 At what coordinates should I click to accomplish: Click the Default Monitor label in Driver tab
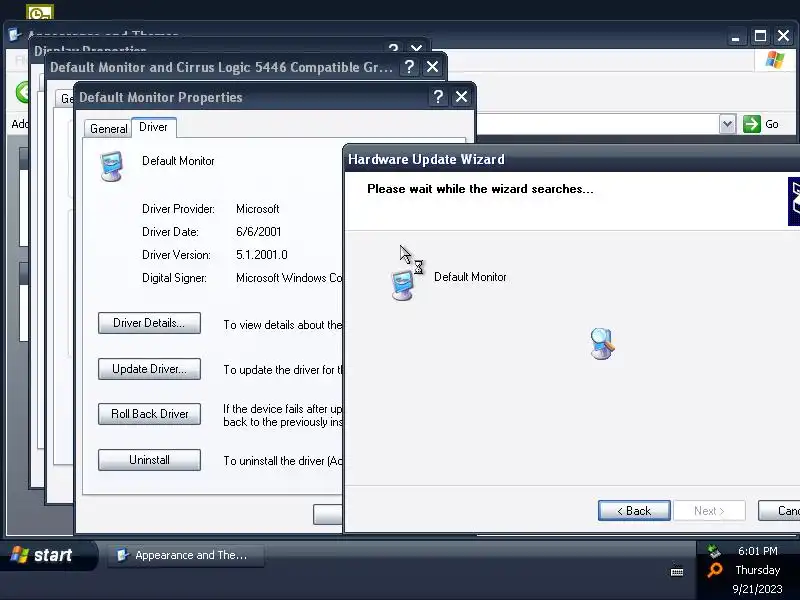[178, 161]
